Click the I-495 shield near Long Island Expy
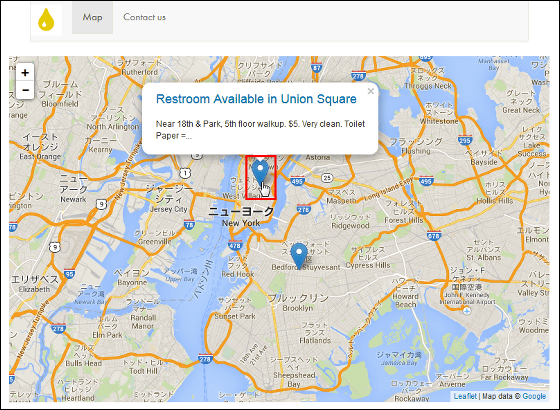 tap(426, 181)
